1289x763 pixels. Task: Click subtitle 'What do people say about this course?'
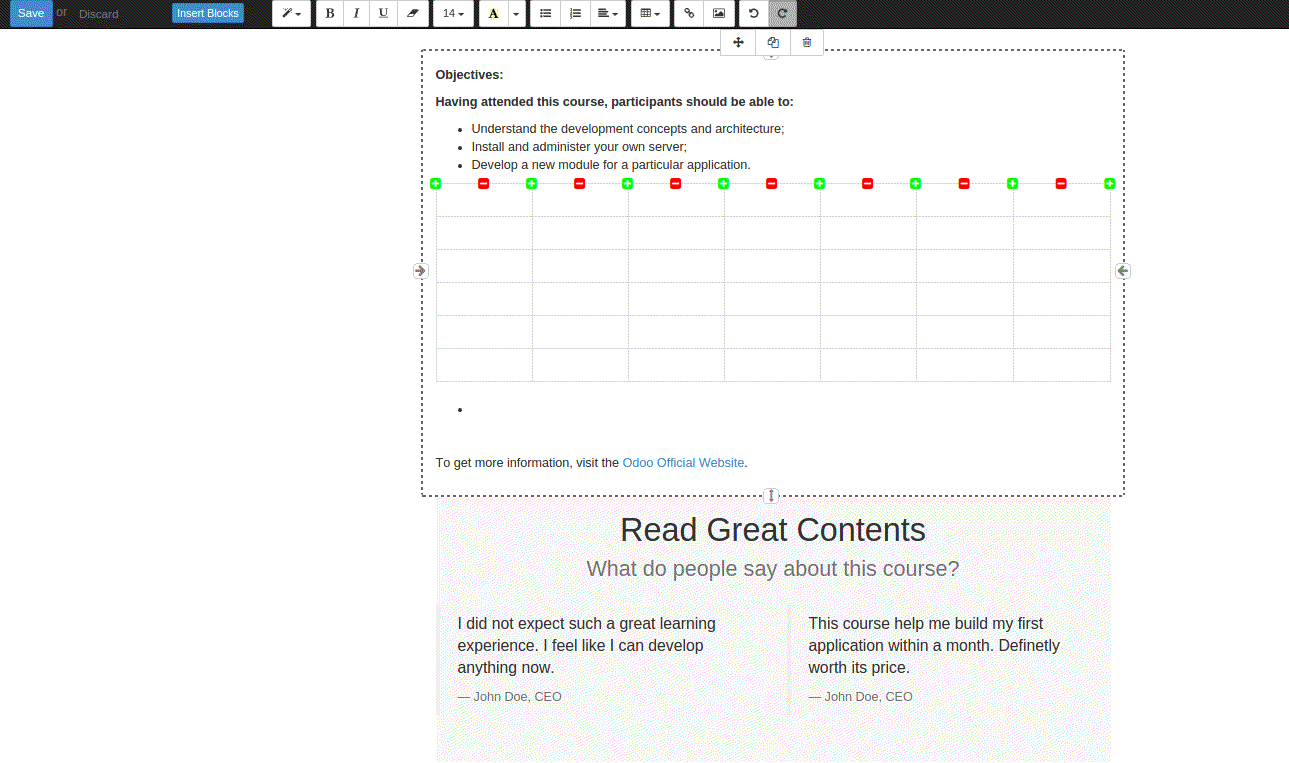click(773, 569)
